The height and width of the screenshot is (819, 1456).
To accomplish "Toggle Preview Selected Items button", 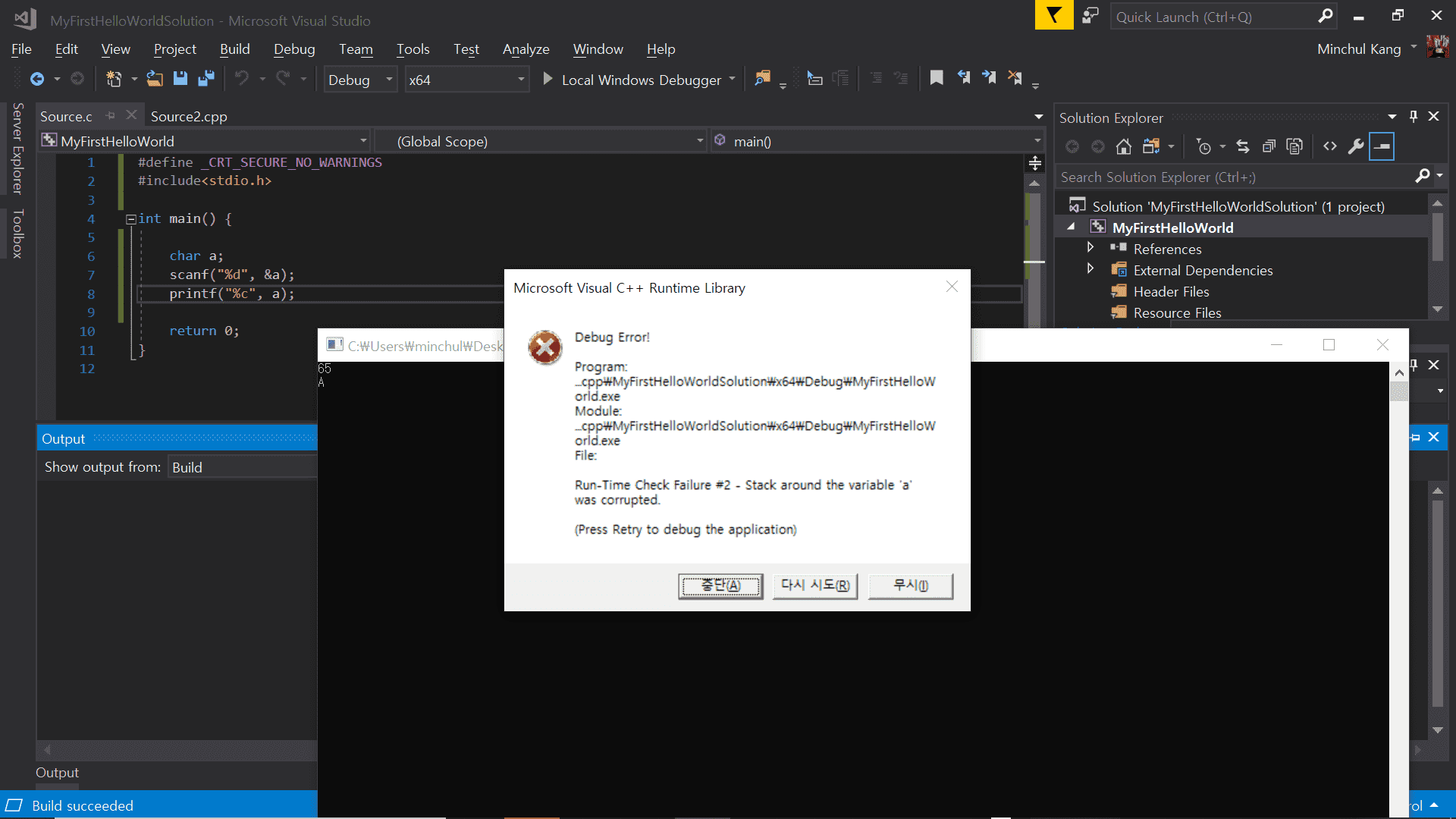I will 1382,146.
